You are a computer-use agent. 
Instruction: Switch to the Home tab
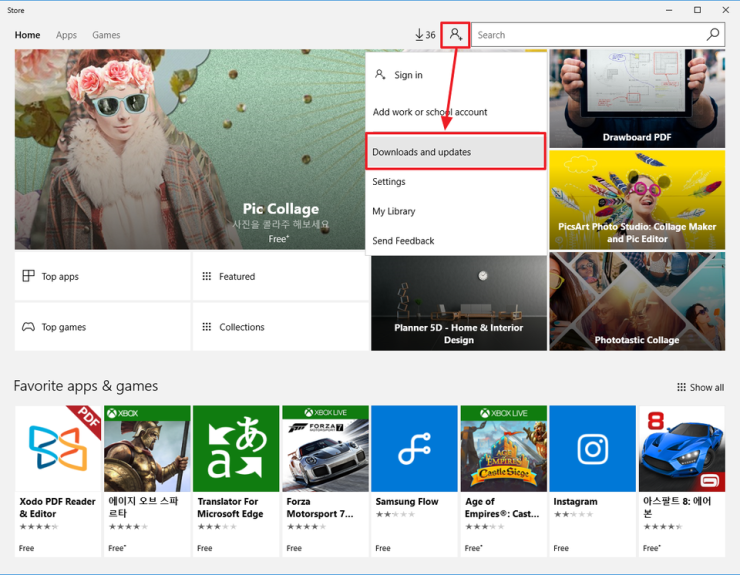27,35
